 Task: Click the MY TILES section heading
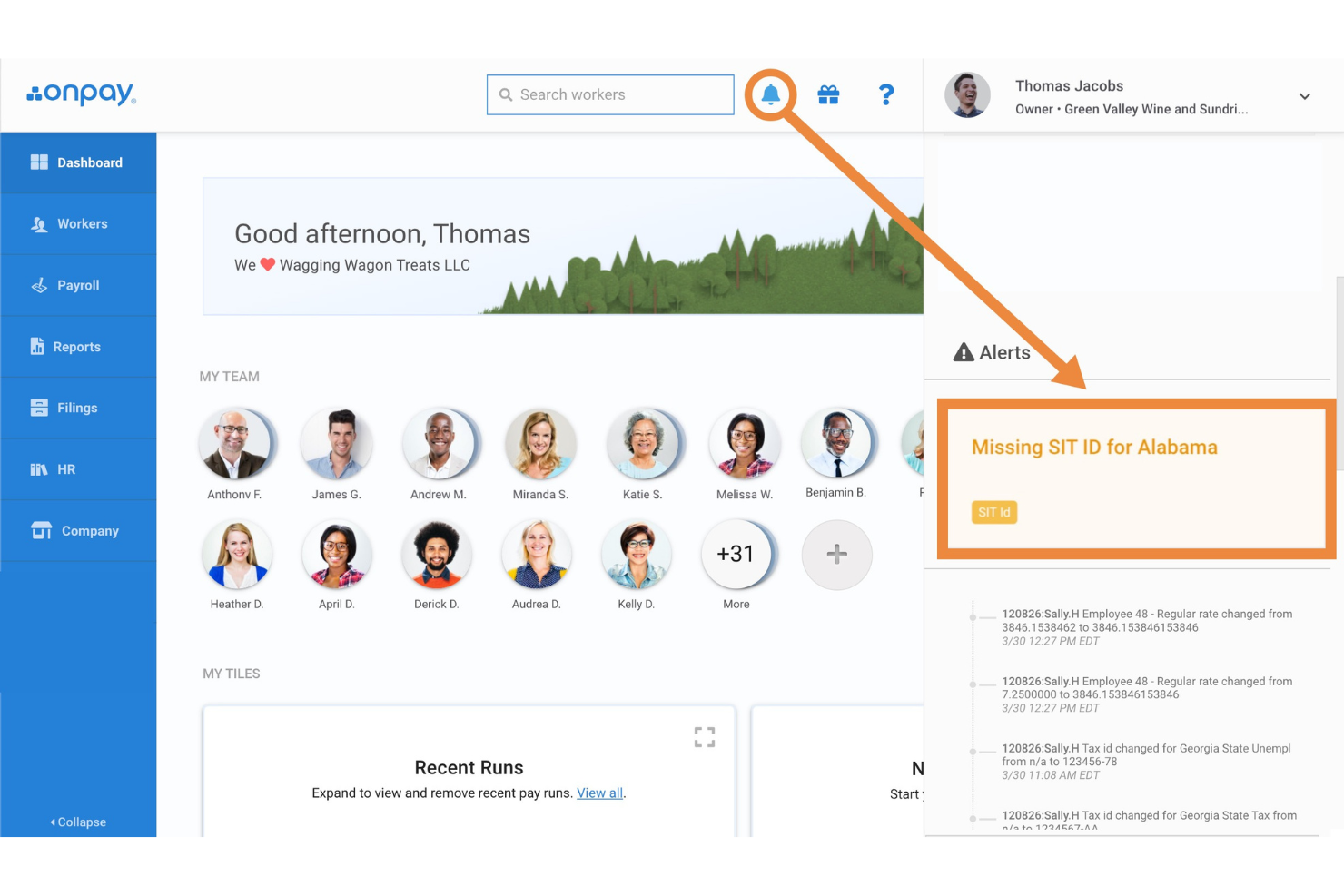pyautogui.click(x=232, y=674)
